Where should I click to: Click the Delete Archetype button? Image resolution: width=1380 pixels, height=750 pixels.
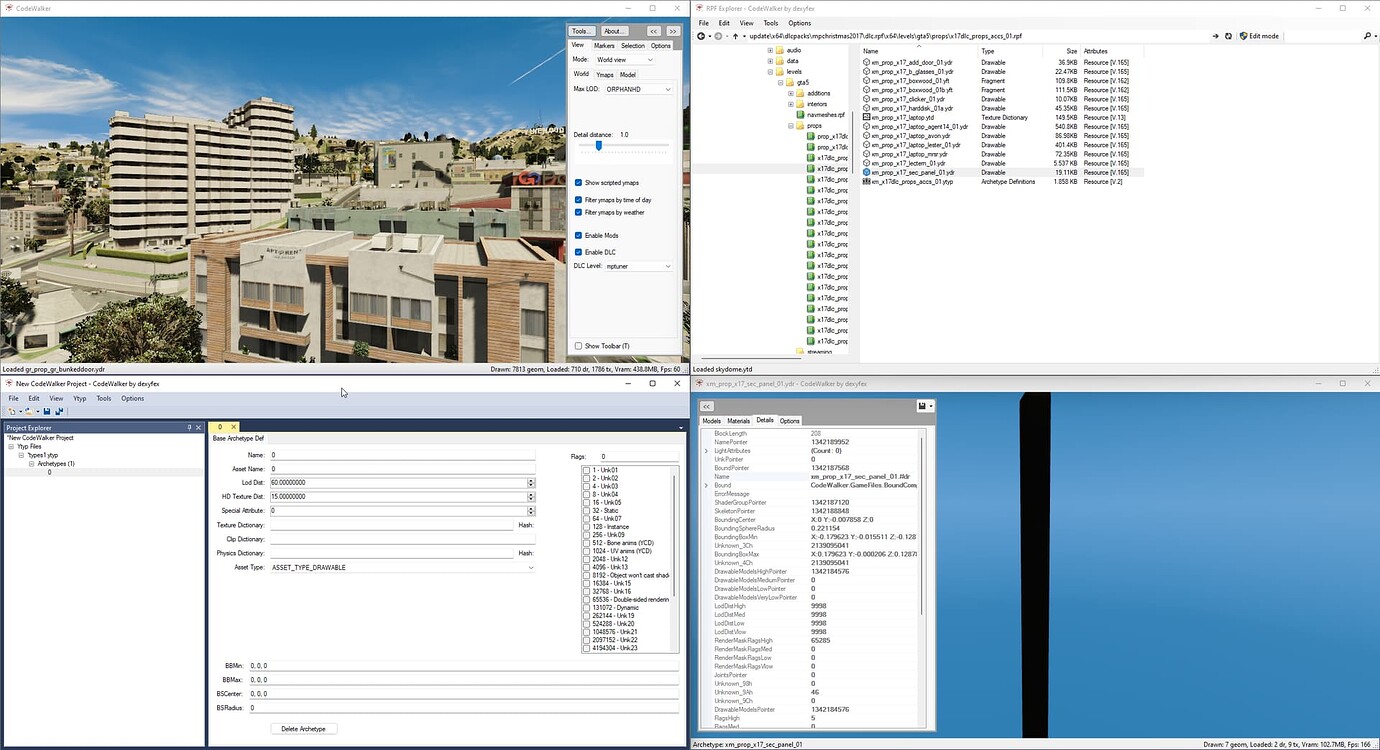tap(303, 728)
